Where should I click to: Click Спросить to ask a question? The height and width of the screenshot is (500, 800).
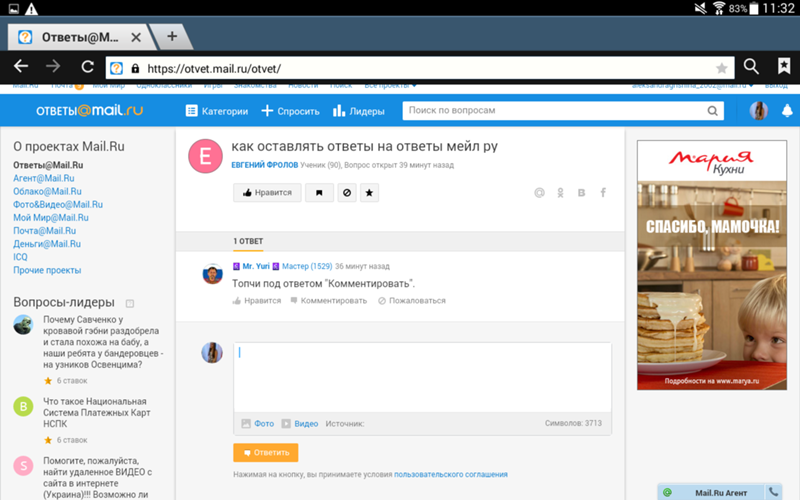(x=290, y=111)
